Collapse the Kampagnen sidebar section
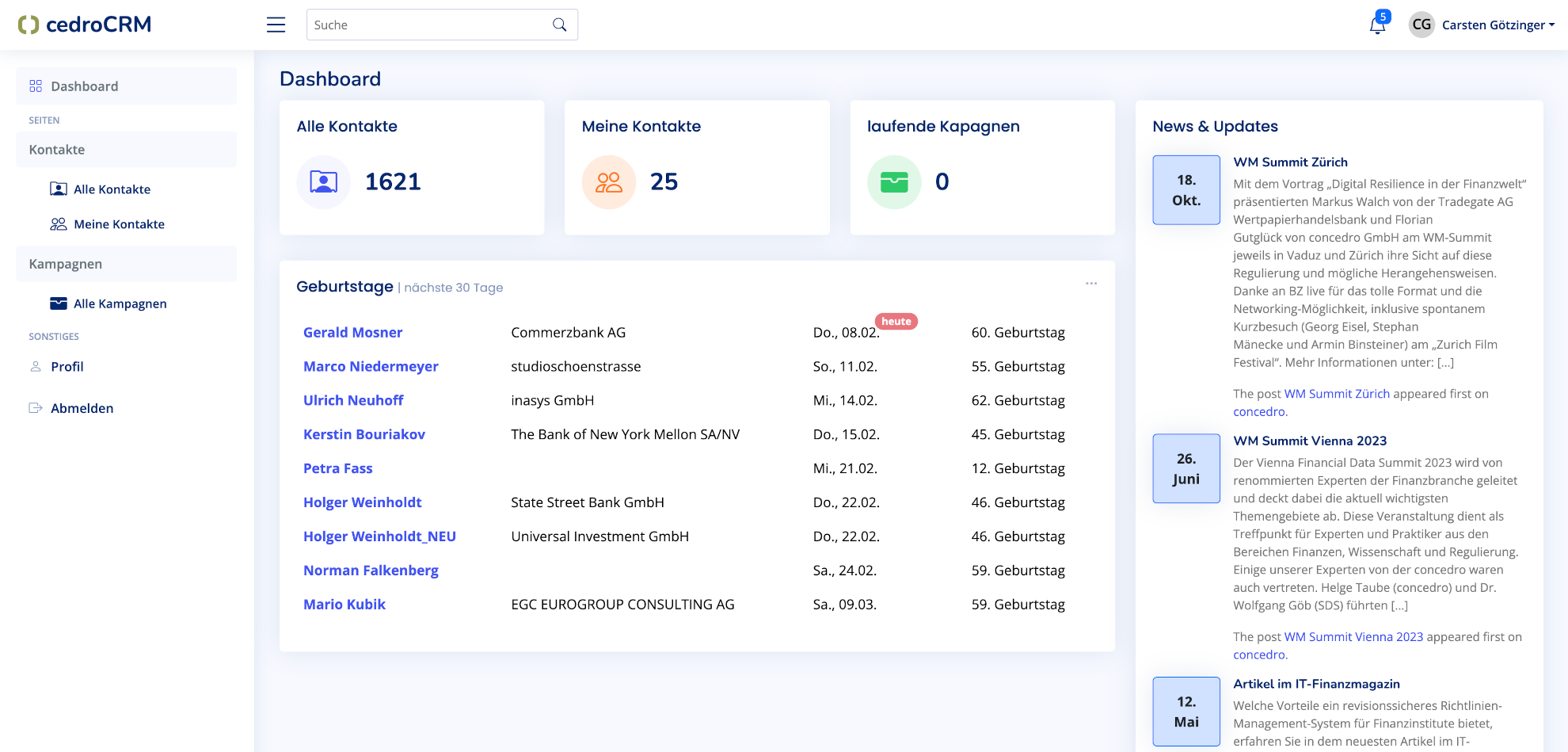Image resolution: width=1568 pixels, height=752 pixels. pyautogui.click(x=126, y=264)
